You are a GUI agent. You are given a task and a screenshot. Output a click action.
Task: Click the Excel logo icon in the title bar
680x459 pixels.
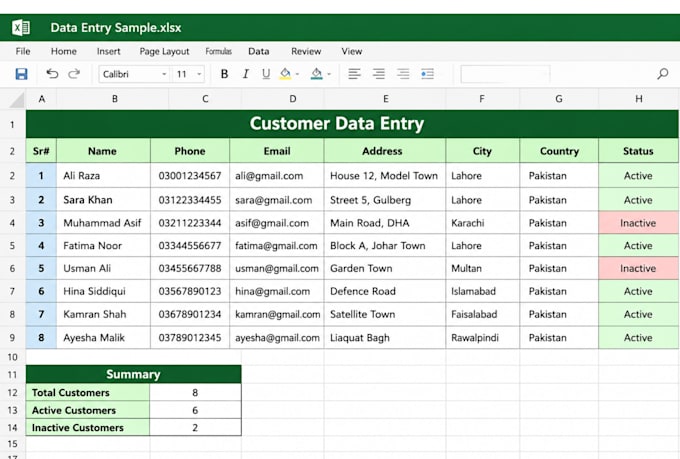21,28
